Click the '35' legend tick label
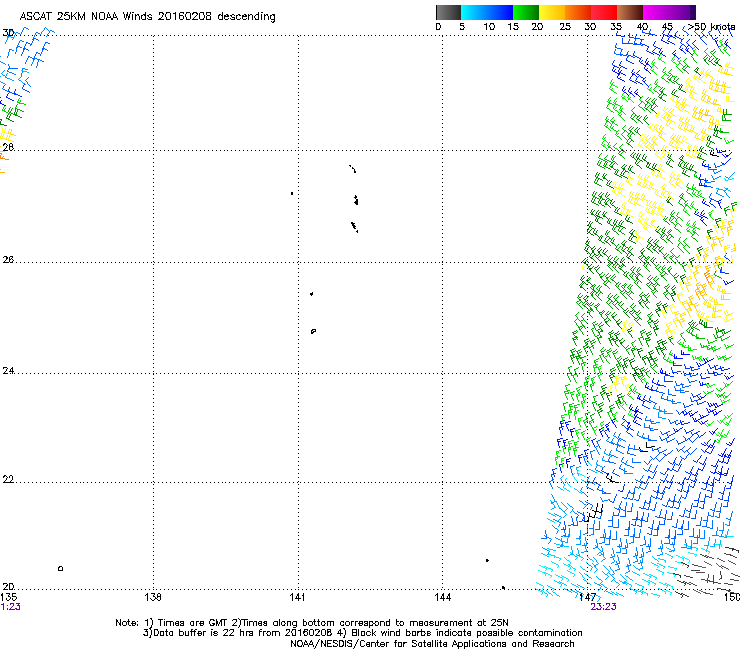Image resolution: width=740 pixels, height=650 pixels. tap(616, 27)
